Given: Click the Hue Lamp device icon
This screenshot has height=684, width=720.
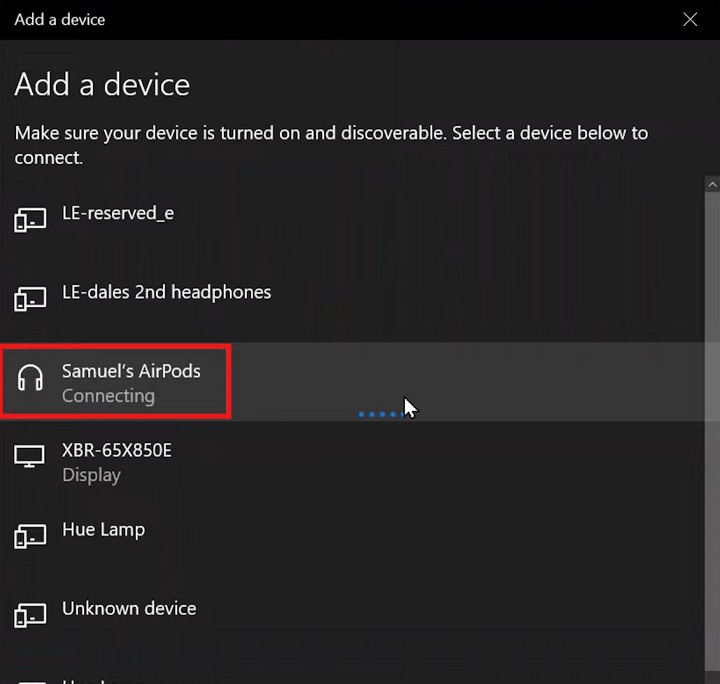Looking at the screenshot, I should point(31,536).
